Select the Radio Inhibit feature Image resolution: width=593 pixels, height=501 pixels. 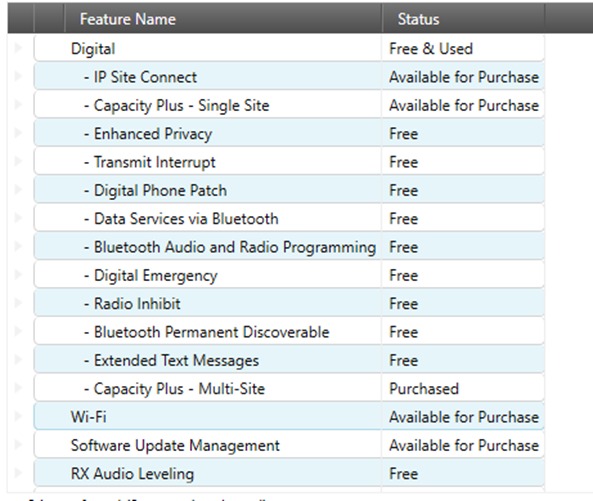pos(132,304)
